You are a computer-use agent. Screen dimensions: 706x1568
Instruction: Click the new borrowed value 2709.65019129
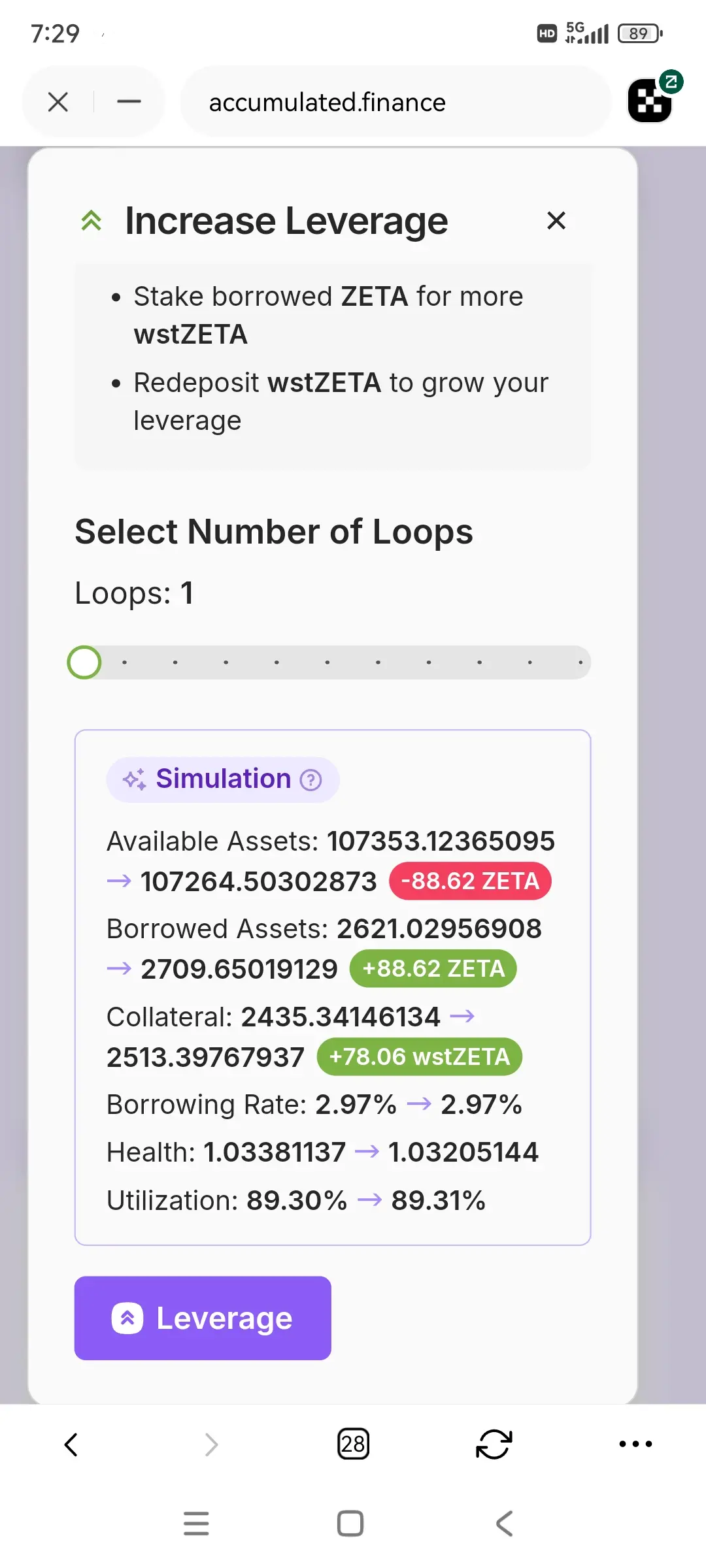[x=239, y=969]
